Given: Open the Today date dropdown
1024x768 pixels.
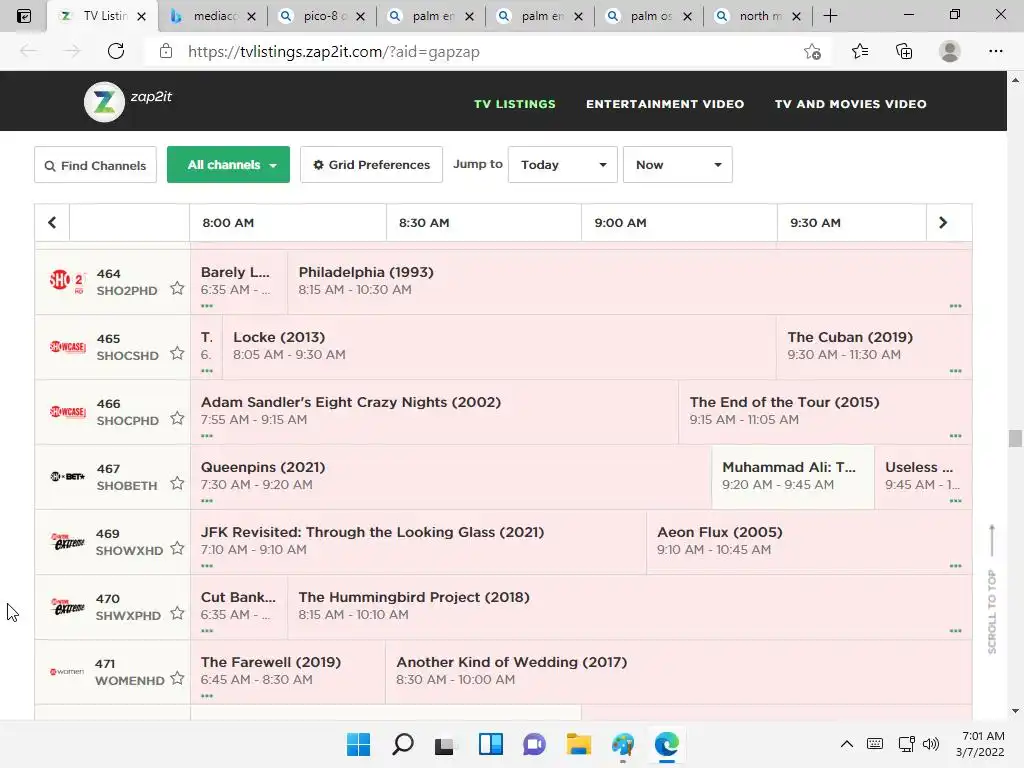Looking at the screenshot, I should [562, 165].
